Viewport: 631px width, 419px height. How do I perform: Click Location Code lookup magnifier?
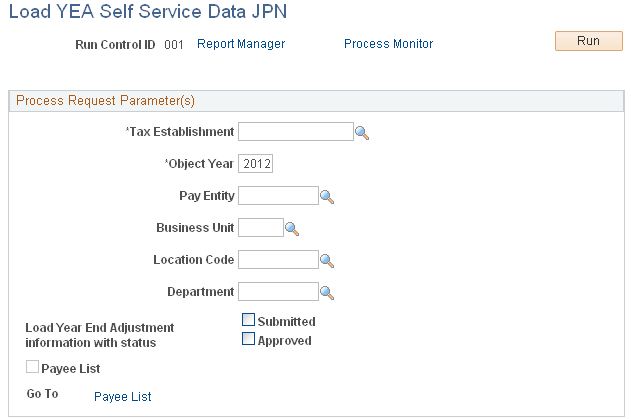click(326, 261)
